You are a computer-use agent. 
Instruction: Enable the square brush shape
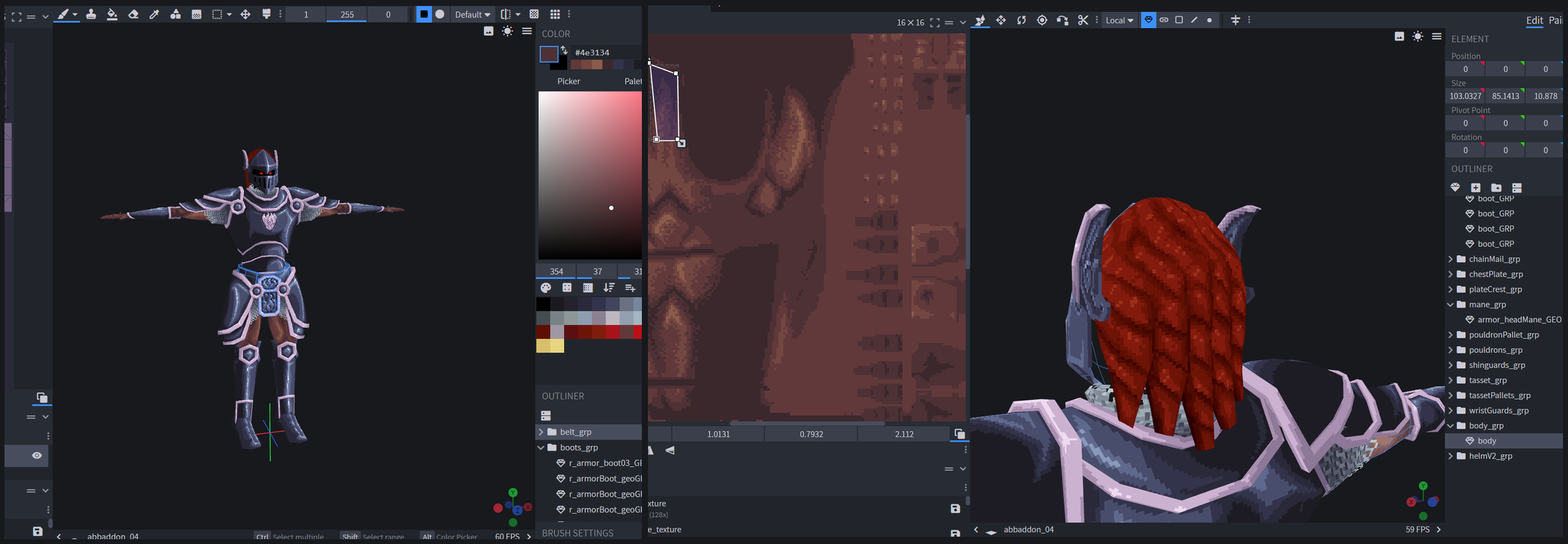pos(424,14)
